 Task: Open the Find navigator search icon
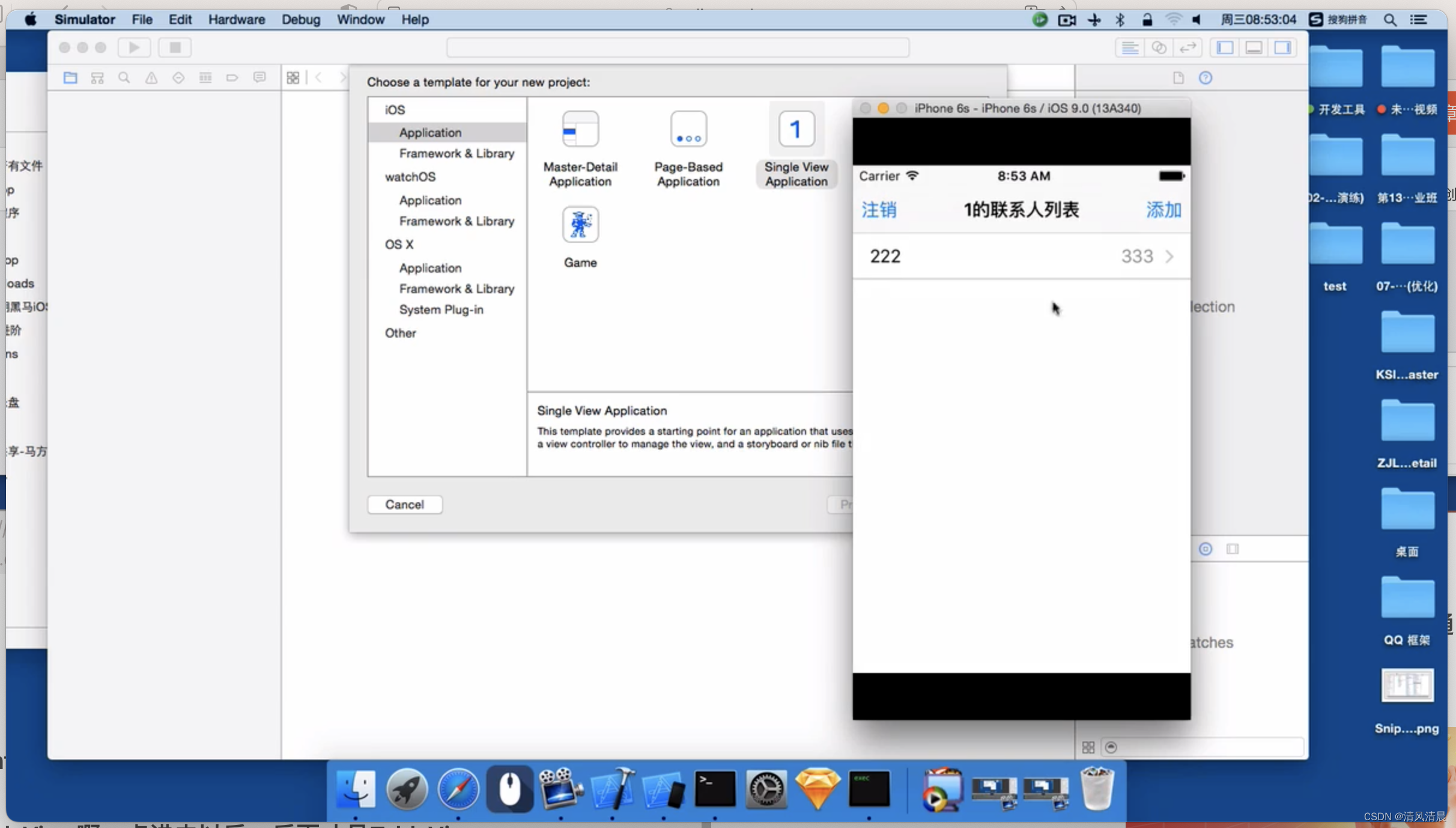coord(124,78)
